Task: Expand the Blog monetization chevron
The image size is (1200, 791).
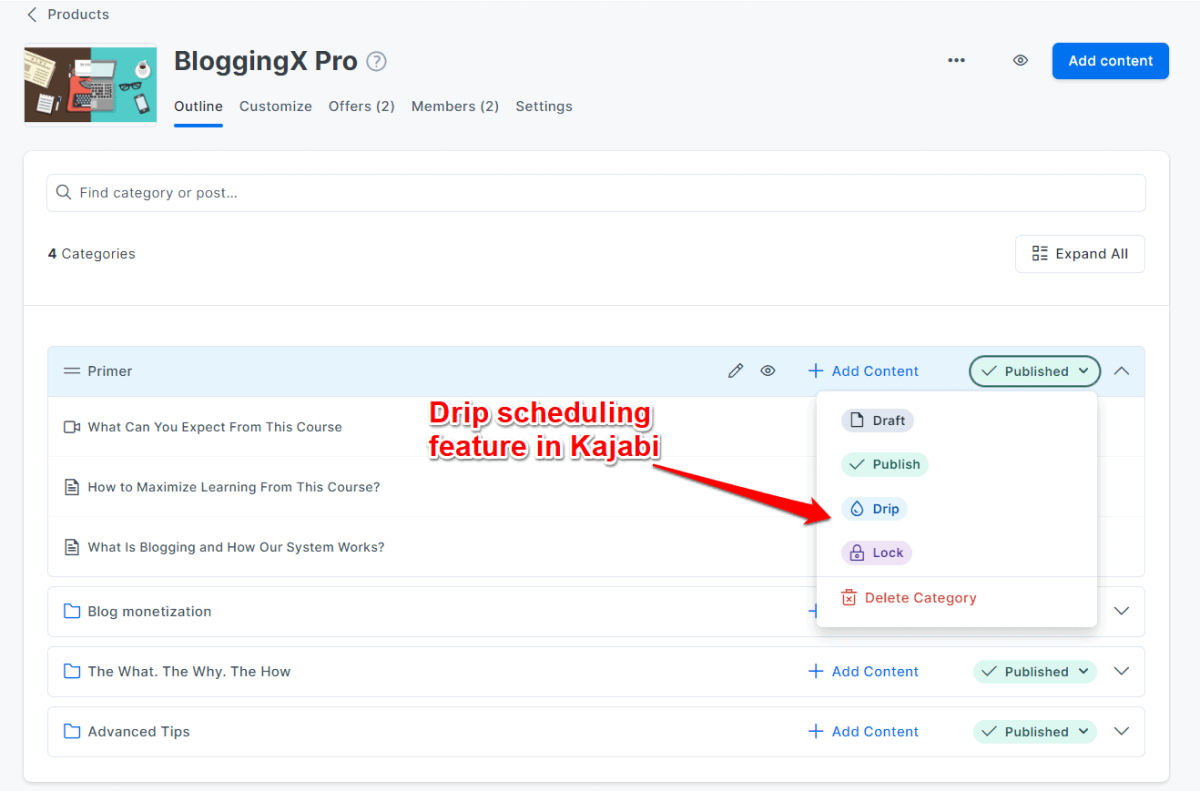Action: click(x=1122, y=611)
